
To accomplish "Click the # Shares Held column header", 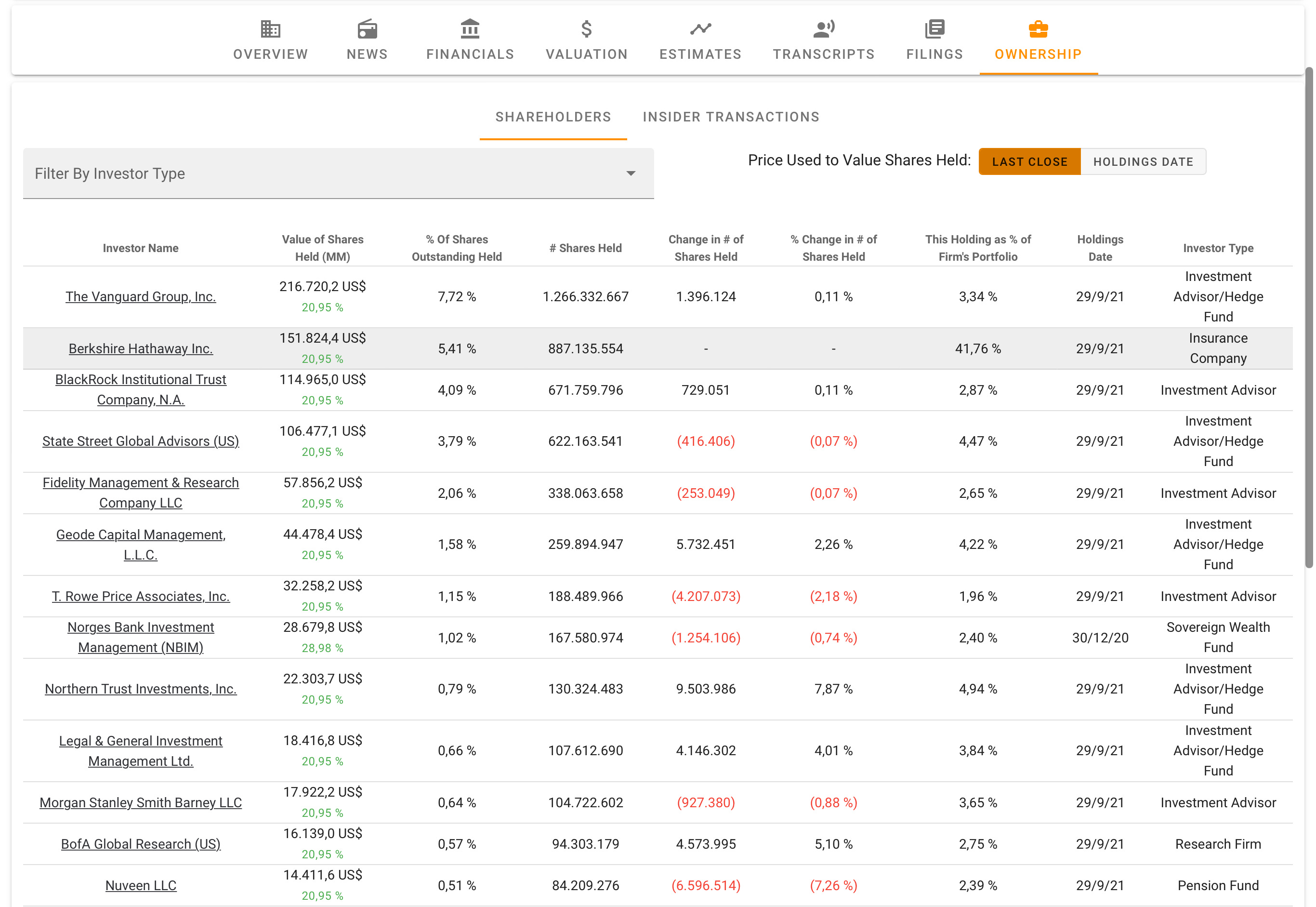I will (x=586, y=248).
